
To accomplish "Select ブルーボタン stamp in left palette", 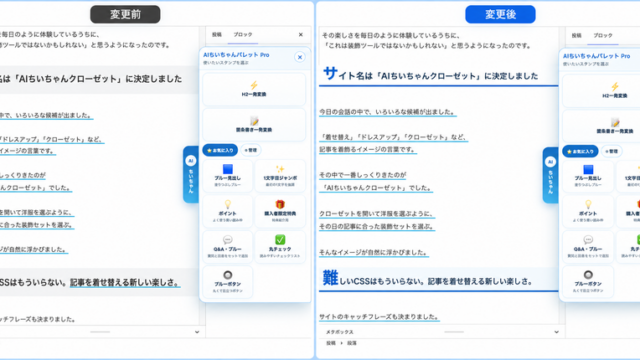I will pos(227,282).
